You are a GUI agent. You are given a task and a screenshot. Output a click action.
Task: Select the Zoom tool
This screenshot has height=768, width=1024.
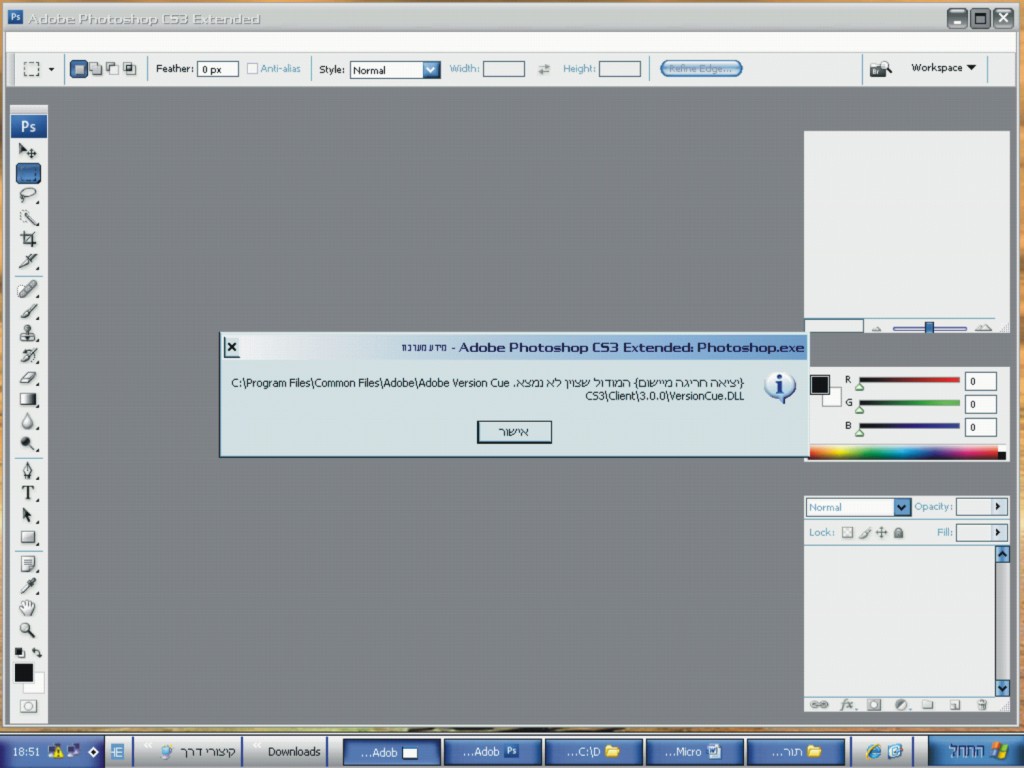point(27,630)
